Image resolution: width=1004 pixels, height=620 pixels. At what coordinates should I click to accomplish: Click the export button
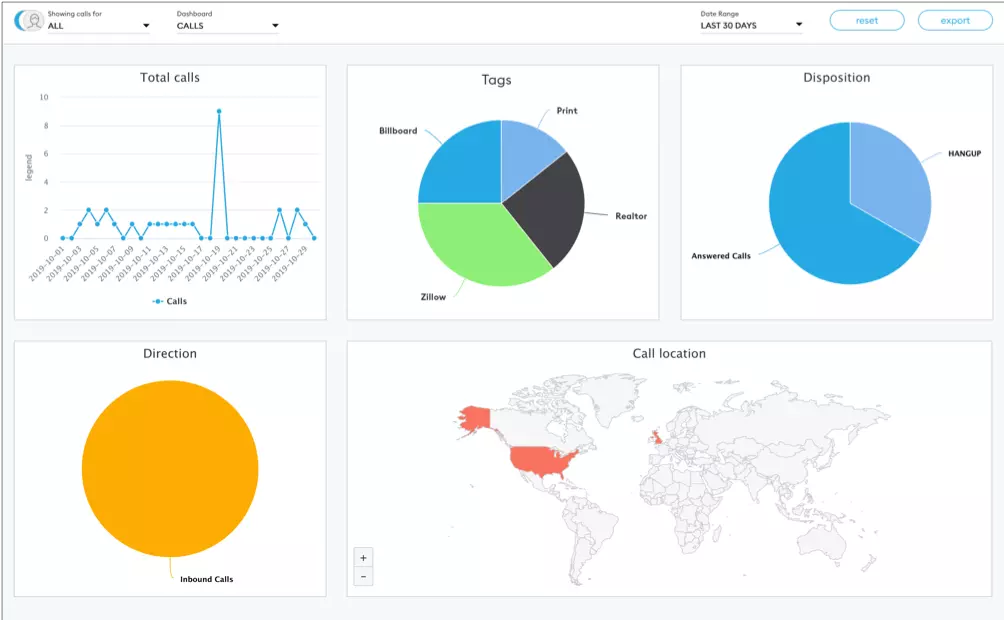(x=954, y=21)
